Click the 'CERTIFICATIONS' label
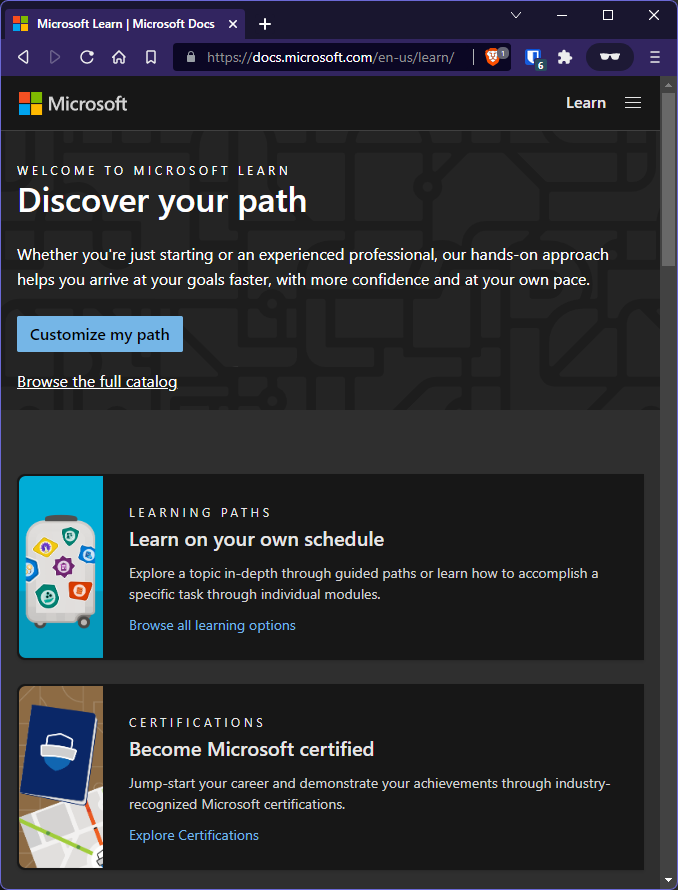The image size is (678, 890). [196, 723]
